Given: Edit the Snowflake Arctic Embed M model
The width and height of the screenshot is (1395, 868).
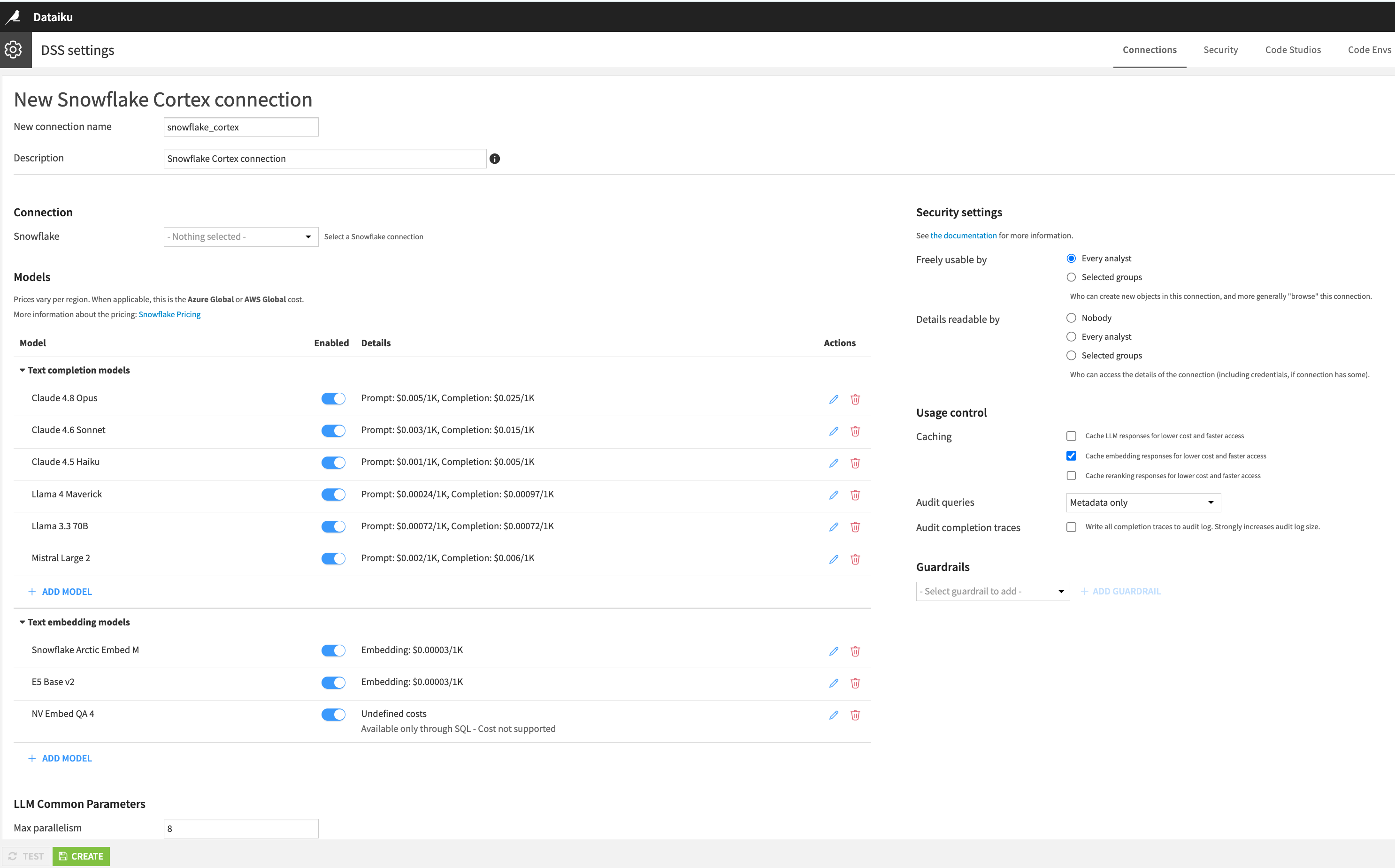Looking at the screenshot, I should point(833,651).
